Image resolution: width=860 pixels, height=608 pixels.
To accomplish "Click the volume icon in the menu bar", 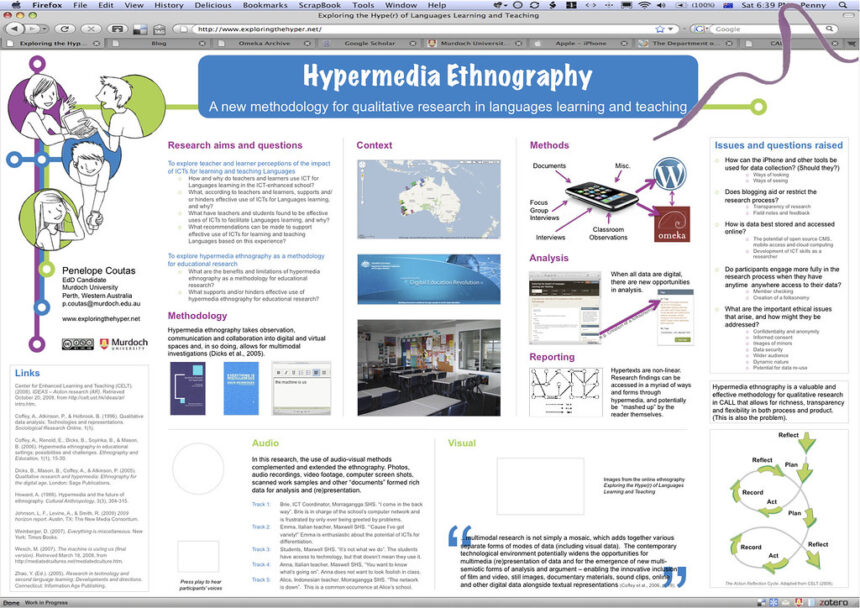I will coord(661,5).
